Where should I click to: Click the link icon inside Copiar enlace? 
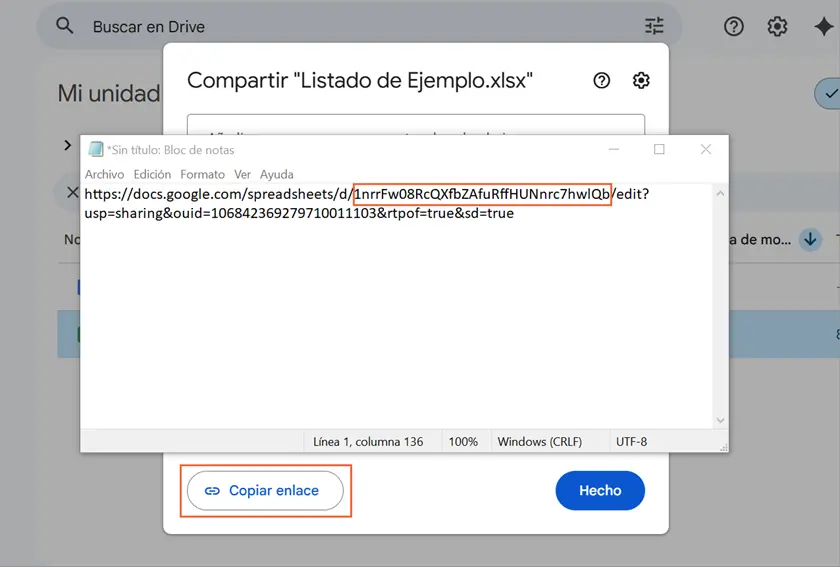pyautogui.click(x=212, y=491)
